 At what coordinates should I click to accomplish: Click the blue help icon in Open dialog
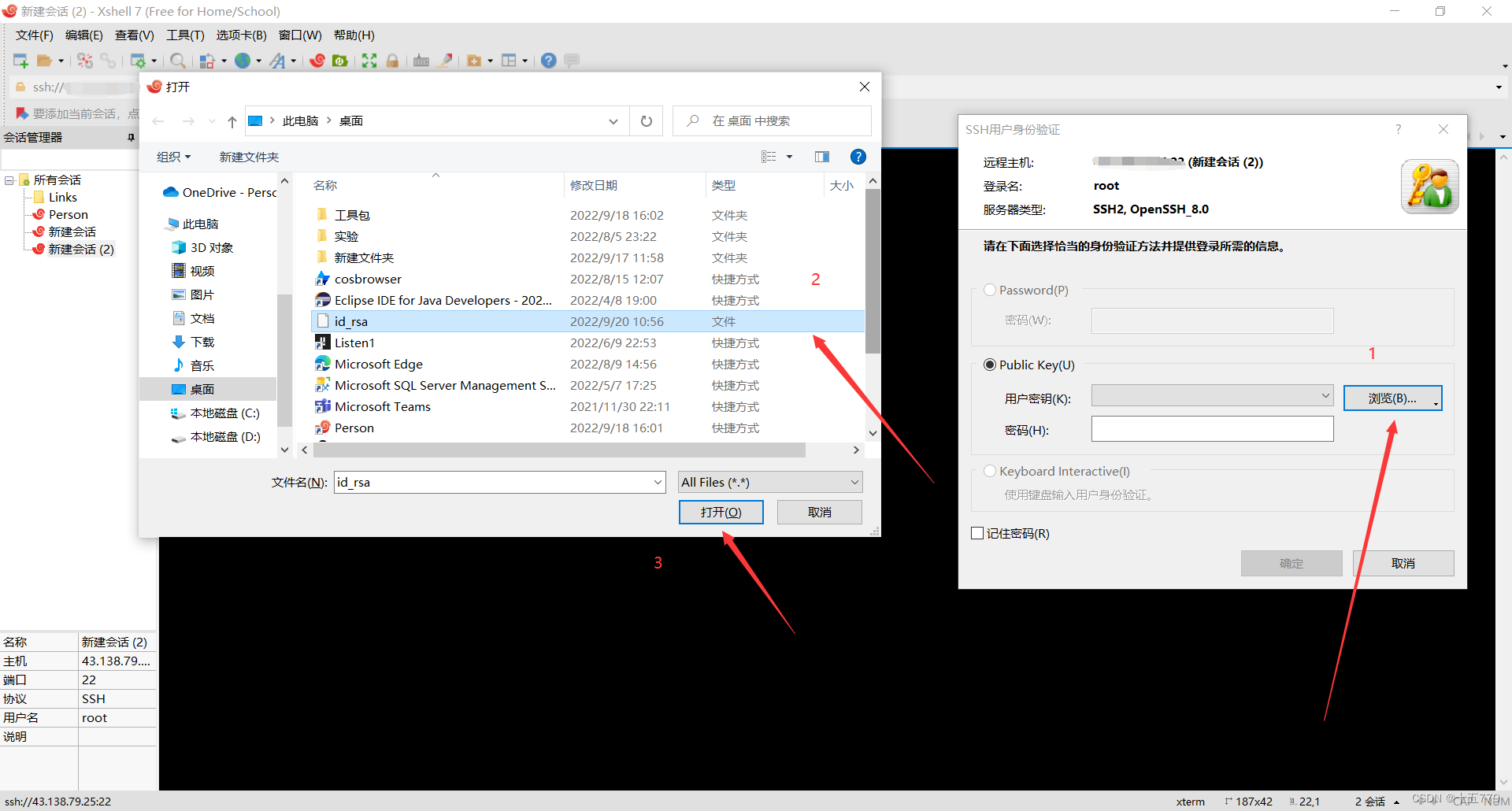(x=858, y=157)
